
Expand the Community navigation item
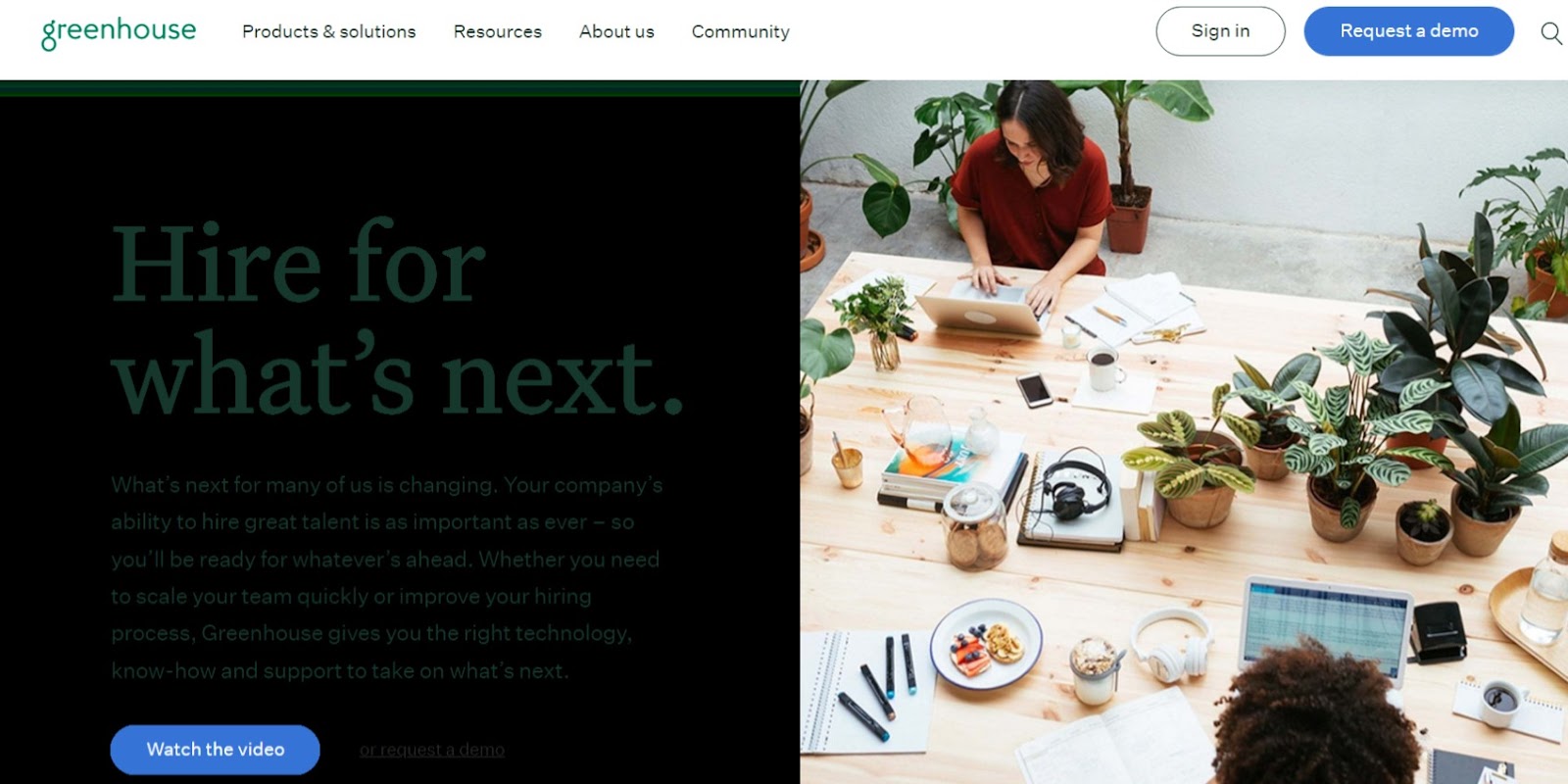click(741, 31)
